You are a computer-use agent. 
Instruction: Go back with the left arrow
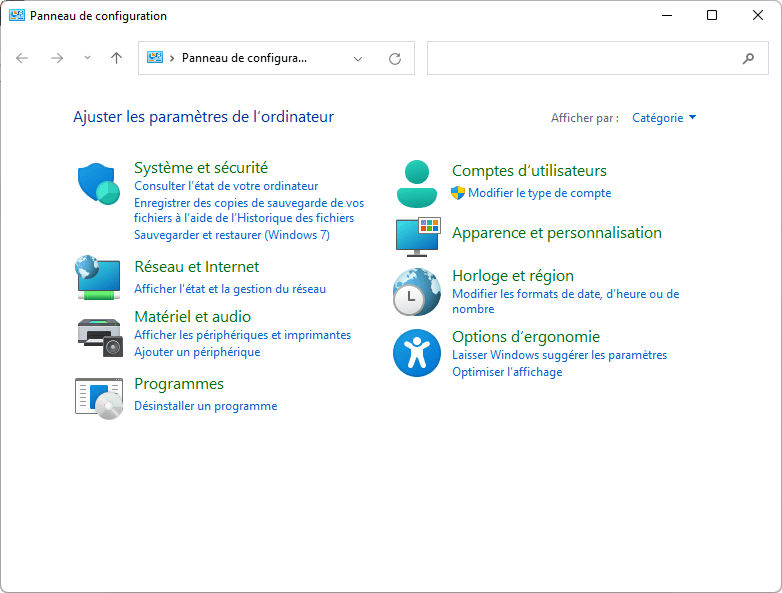pos(22,58)
